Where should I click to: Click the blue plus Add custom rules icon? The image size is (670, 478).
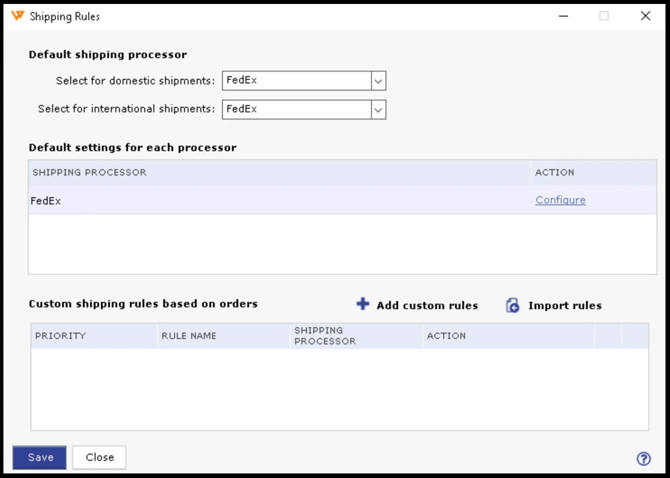point(363,304)
